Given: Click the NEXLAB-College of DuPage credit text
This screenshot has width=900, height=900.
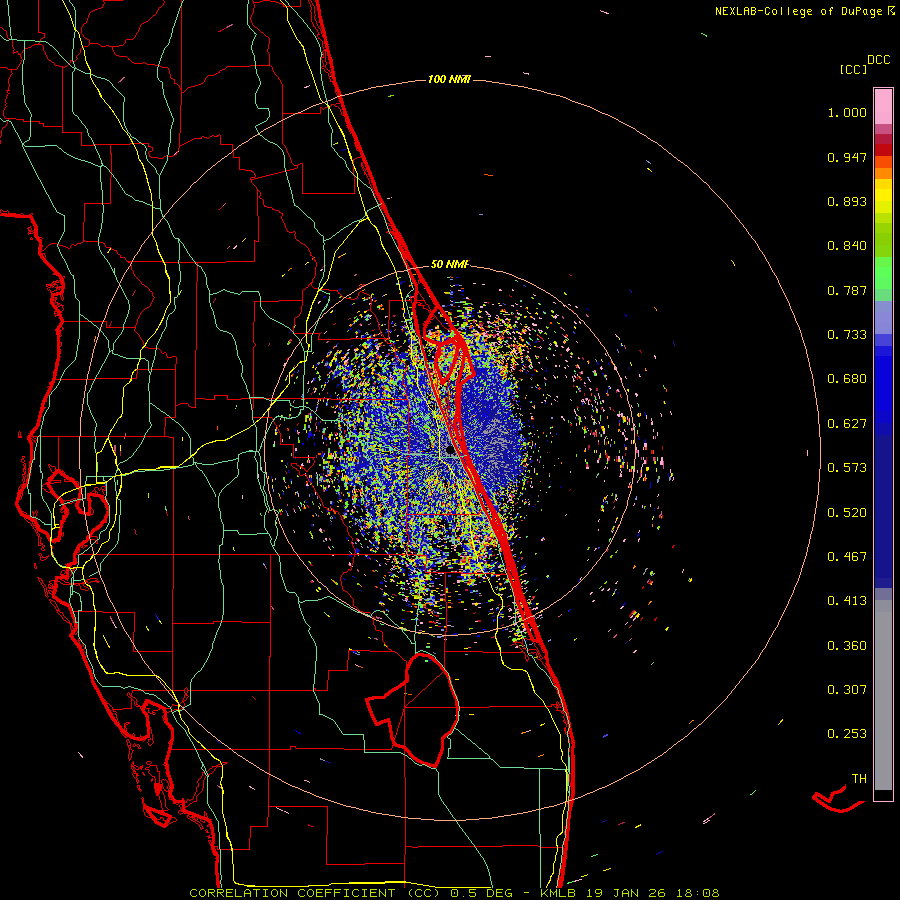Looking at the screenshot, I should coord(800,11).
